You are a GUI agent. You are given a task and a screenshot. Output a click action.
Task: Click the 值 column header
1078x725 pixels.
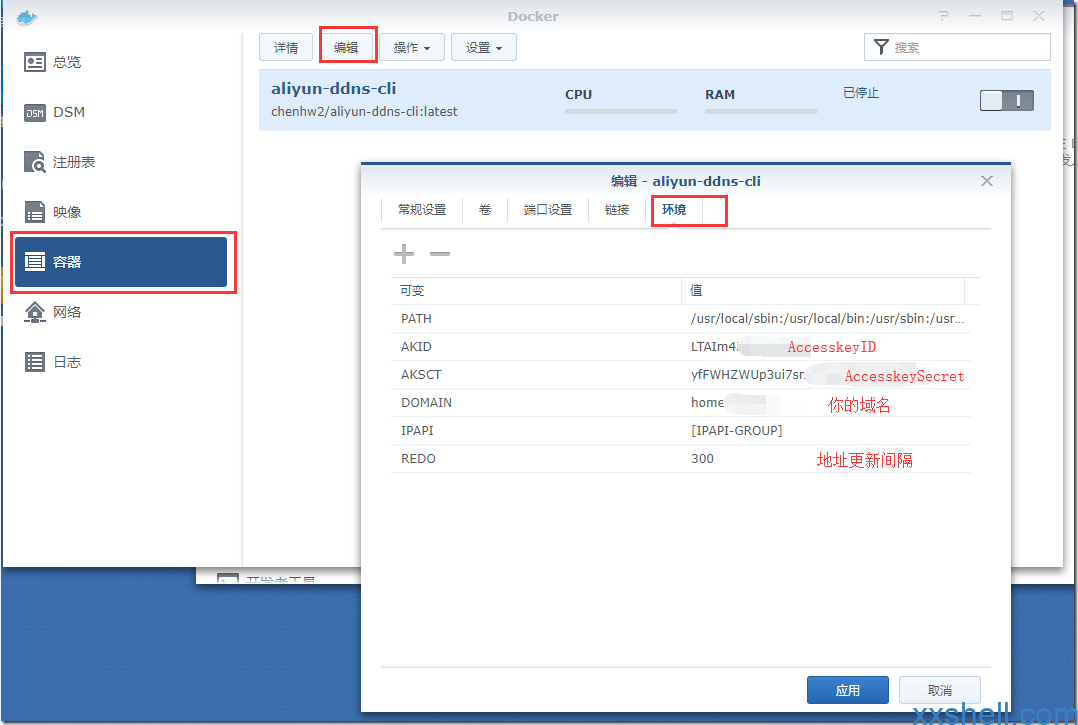823,291
